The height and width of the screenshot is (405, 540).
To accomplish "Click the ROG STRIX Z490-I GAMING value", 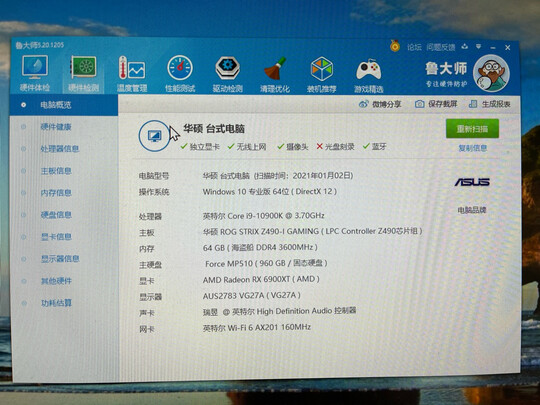I will point(312,231).
